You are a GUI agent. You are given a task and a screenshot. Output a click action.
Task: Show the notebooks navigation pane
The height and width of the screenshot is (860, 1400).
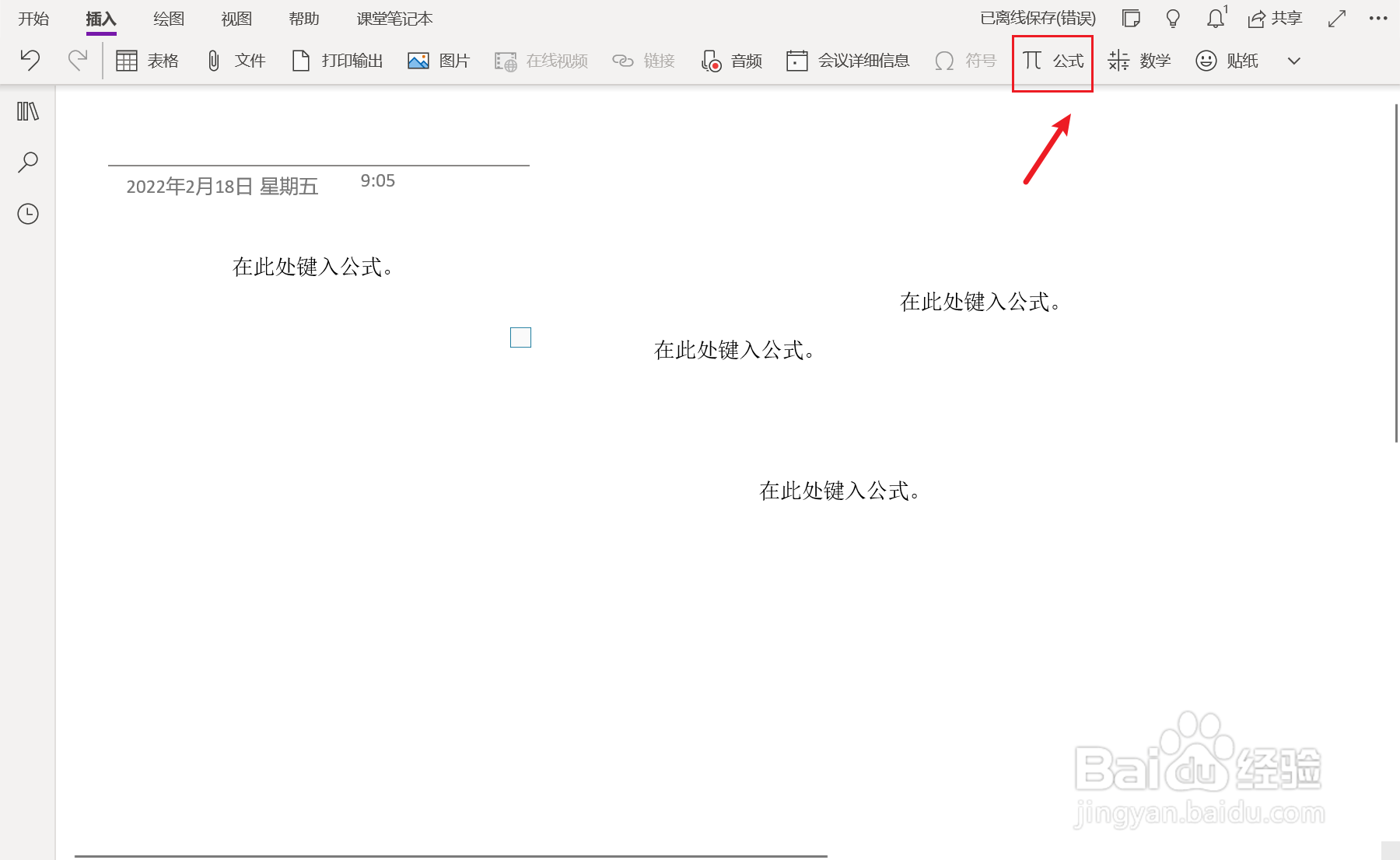point(28,111)
